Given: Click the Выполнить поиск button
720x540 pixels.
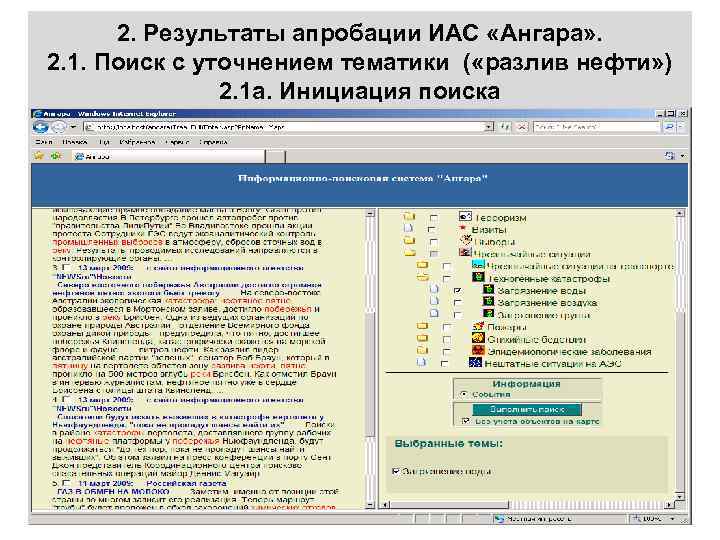Looking at the screenshot, I should tap(527, 409).
